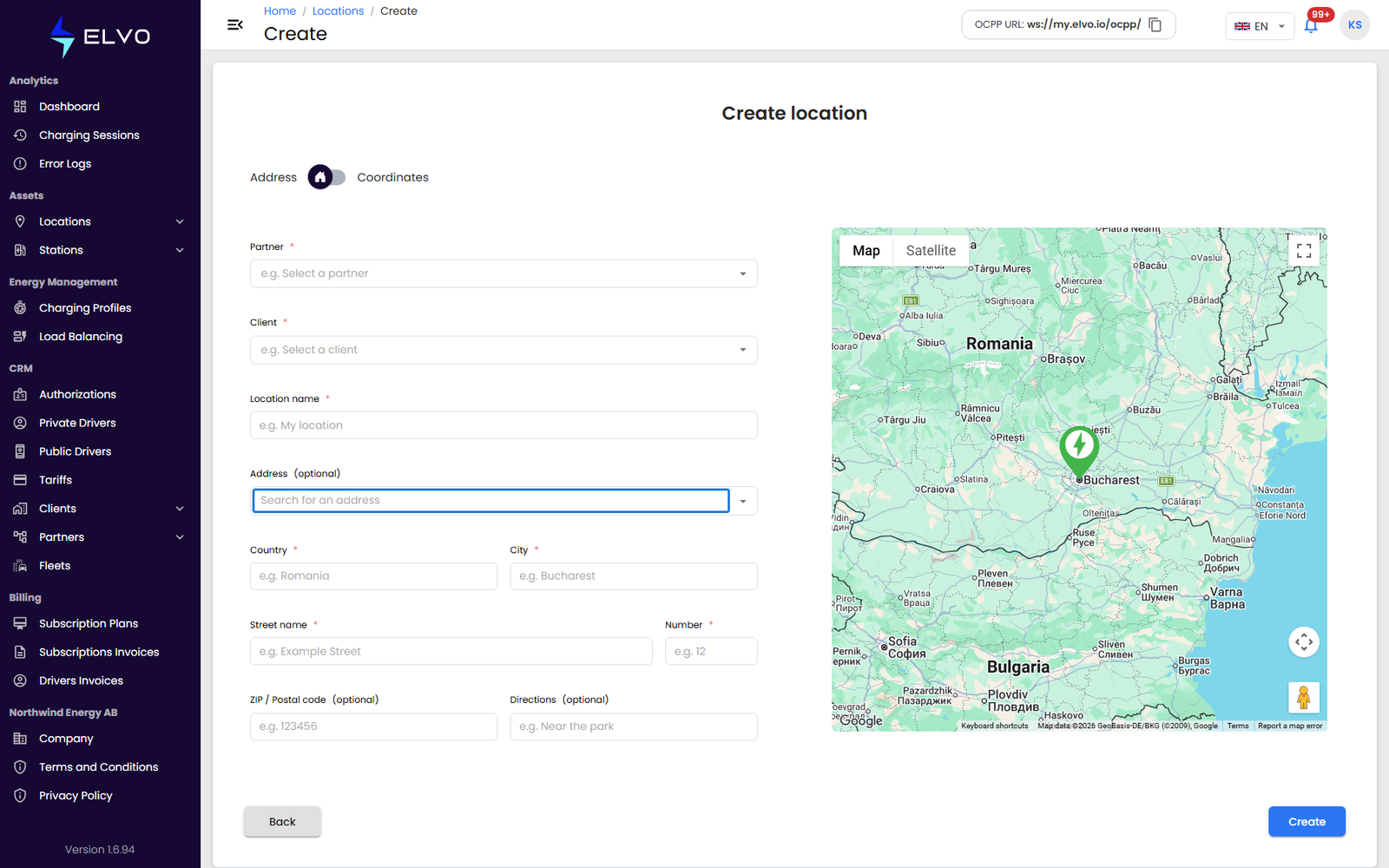
Task: Click the Back button
Action: pyautogui.click(x=282, y=822)
